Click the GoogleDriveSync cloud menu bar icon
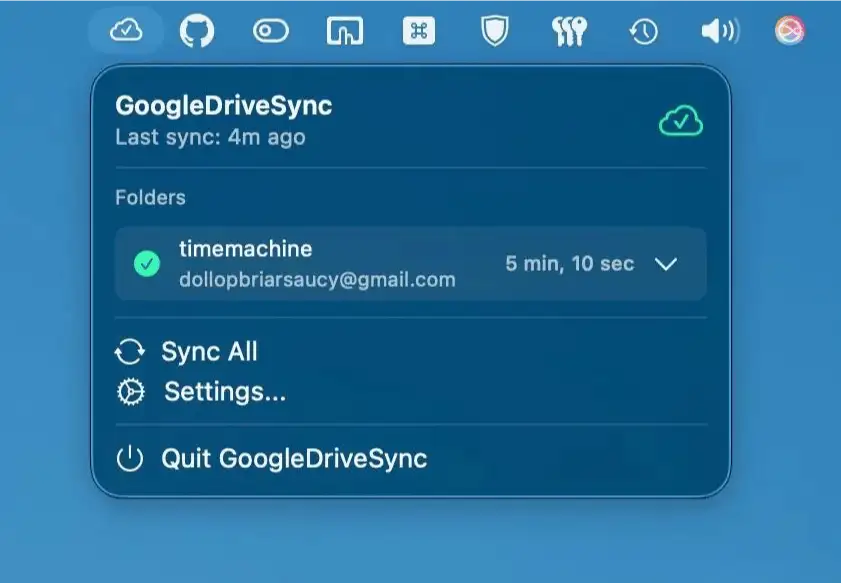 click(125, 31)
